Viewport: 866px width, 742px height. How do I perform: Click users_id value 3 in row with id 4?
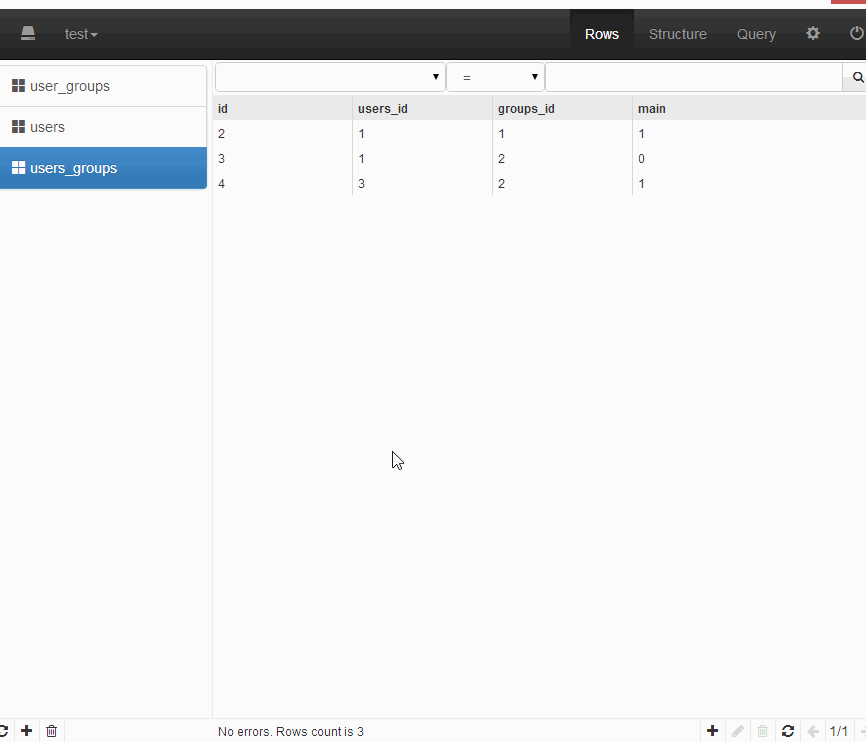pyautogui.click(x=361, y=184)
